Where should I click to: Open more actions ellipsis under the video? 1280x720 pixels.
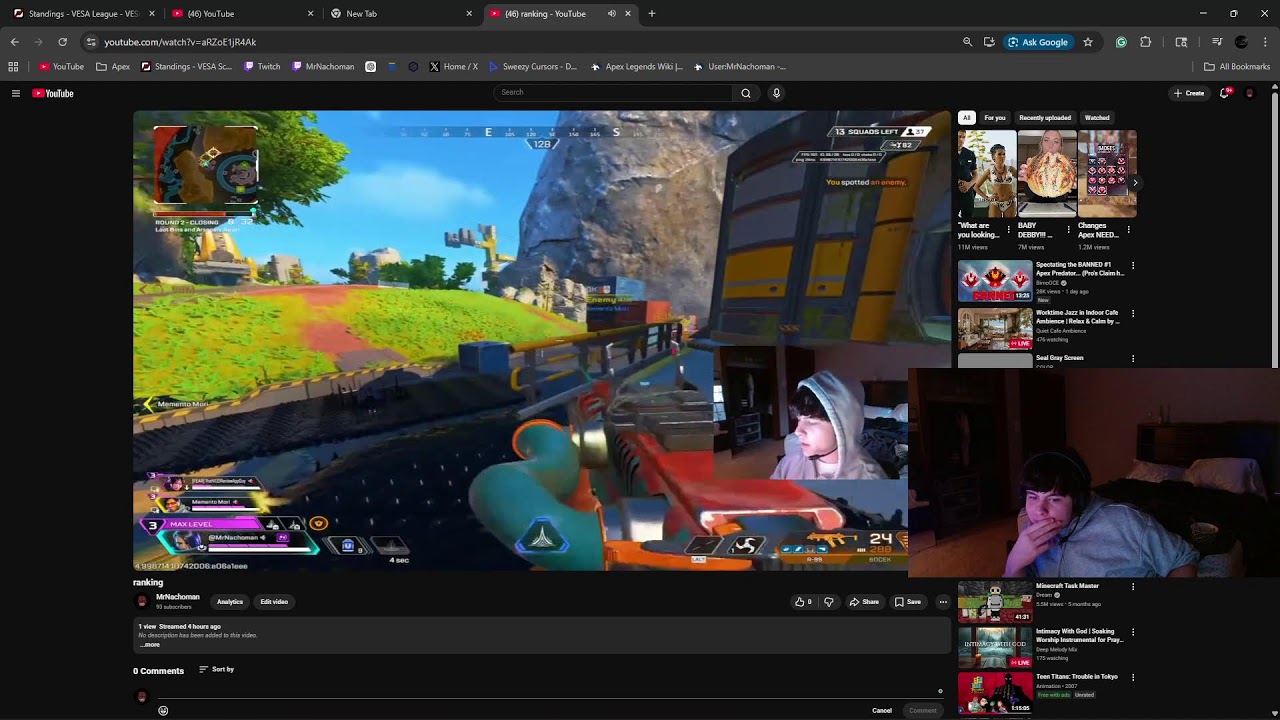point(943,602)
